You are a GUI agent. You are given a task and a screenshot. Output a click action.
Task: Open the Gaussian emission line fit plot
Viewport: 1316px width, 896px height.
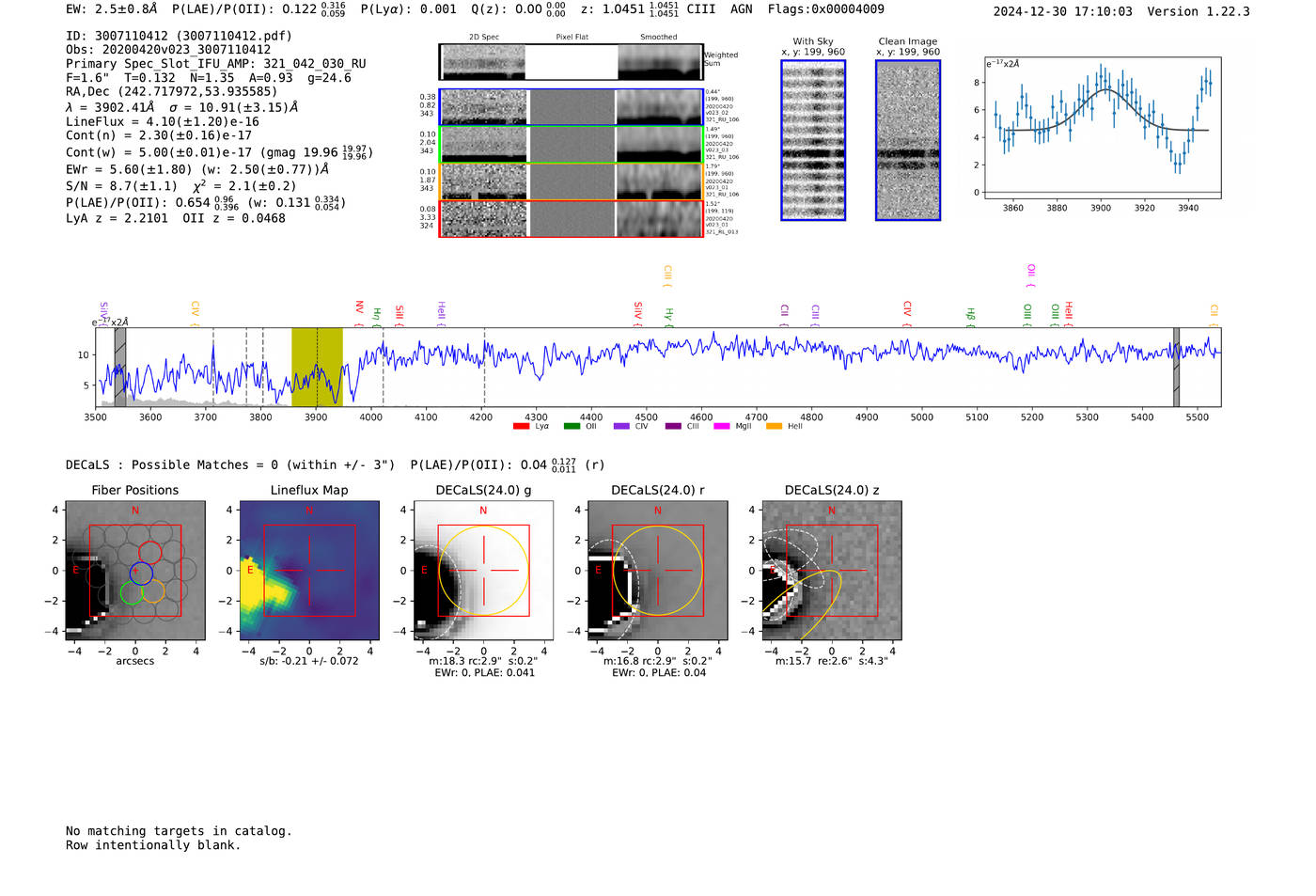(x=1103, y=128)
